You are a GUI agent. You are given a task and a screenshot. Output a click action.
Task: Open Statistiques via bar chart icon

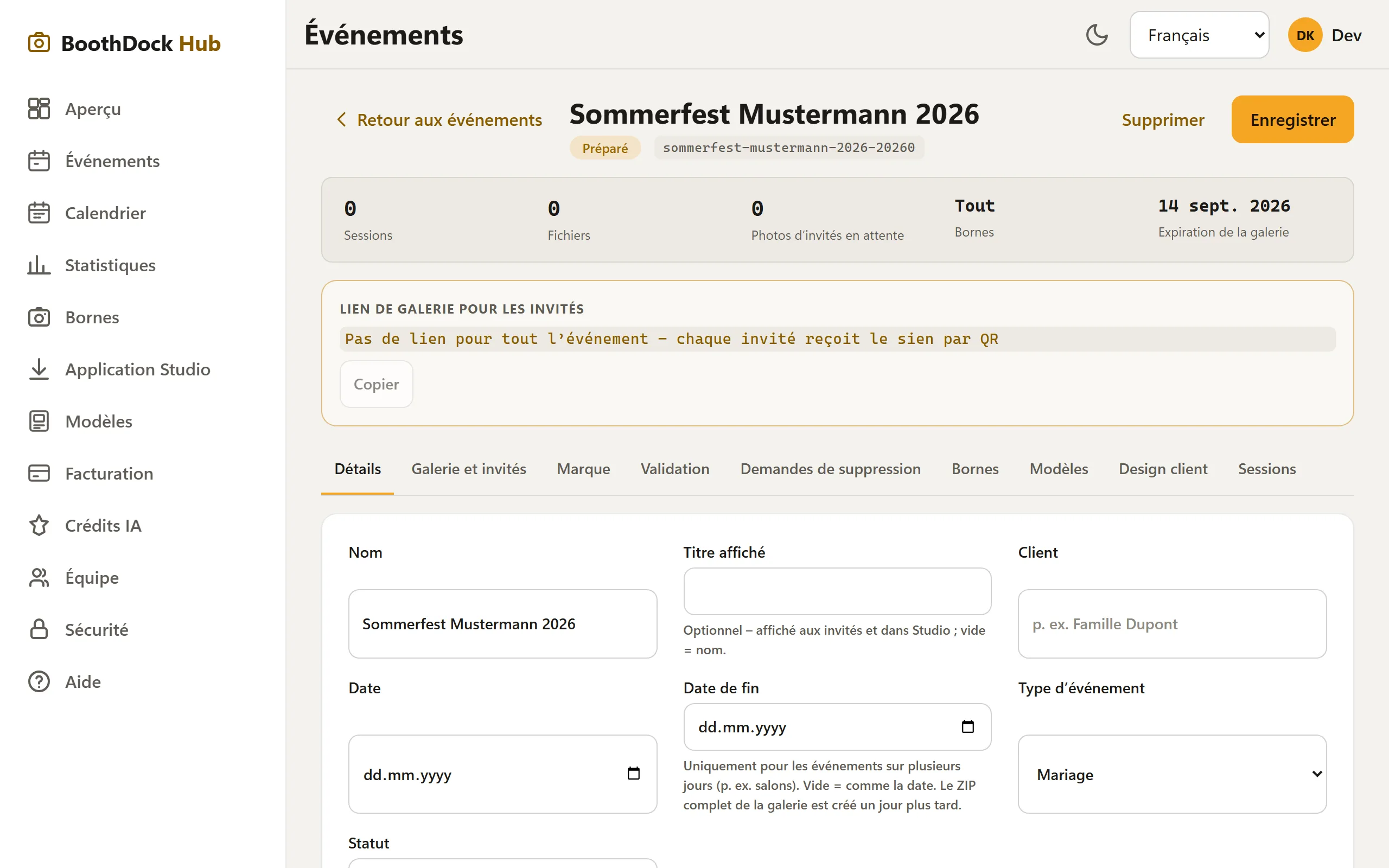pos(39,265)
